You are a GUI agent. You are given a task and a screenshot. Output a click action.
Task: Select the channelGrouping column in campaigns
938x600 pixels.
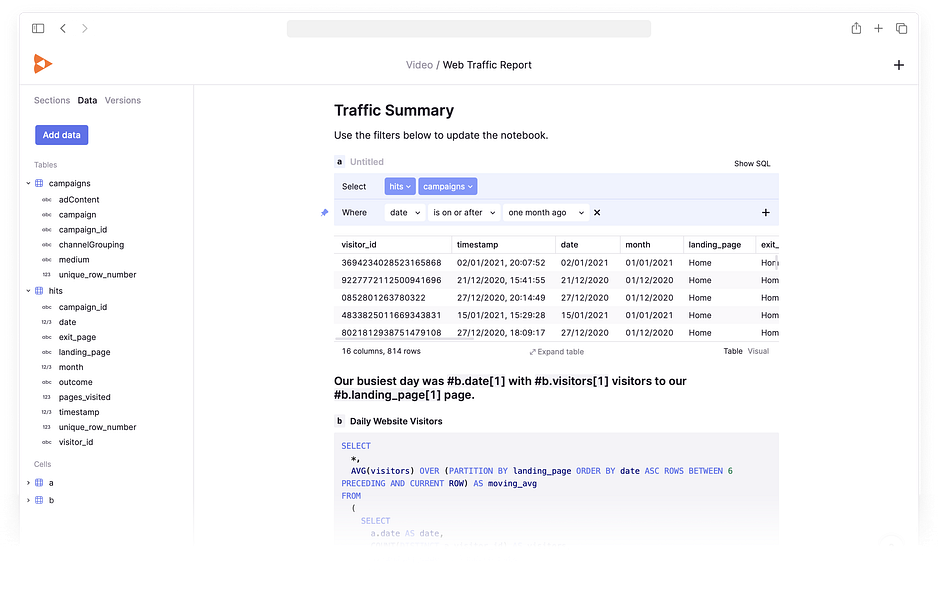92,245
